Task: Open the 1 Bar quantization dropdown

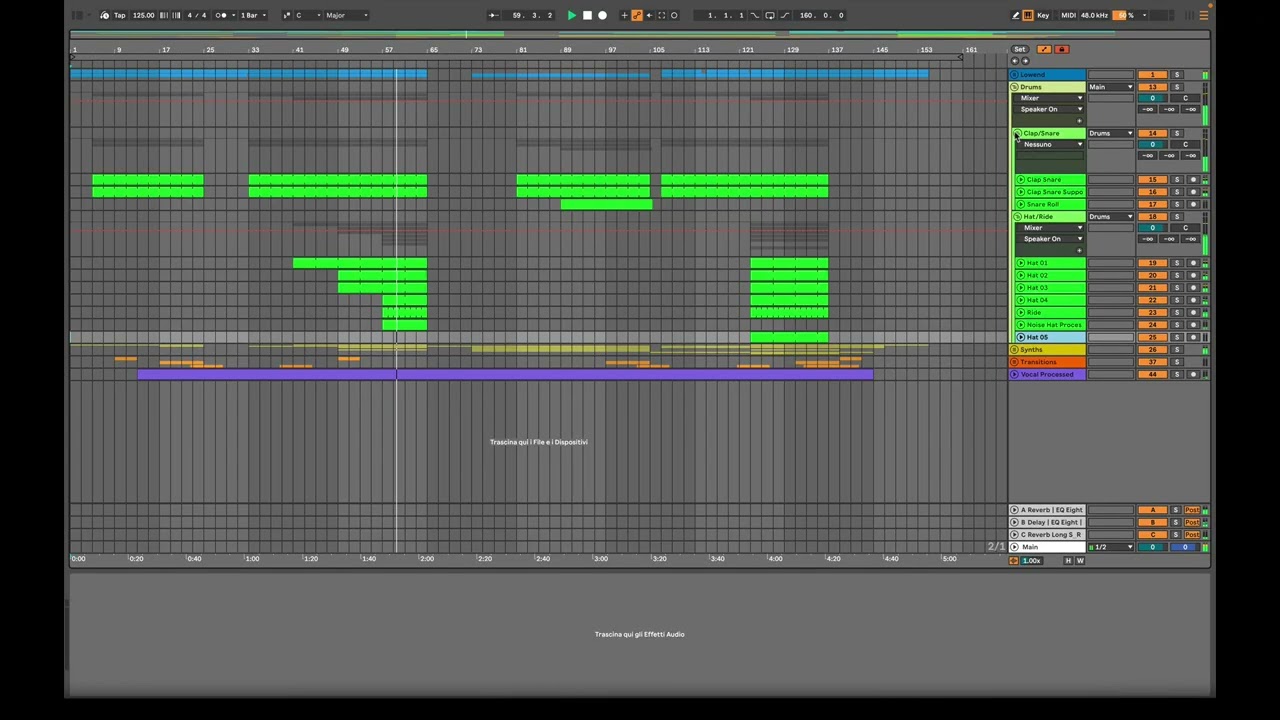Action: pyautogui.click(x=252, y=15)
